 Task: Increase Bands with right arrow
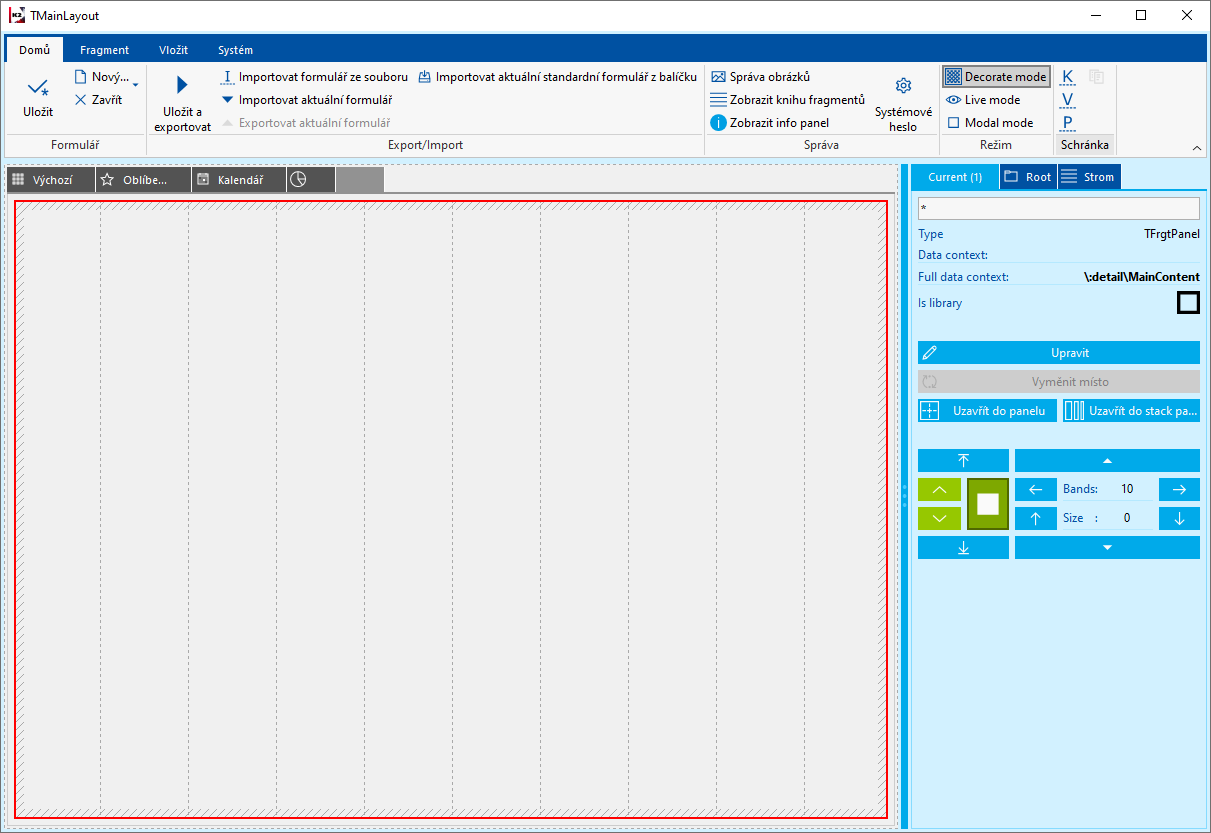(x=1179, y=490)
